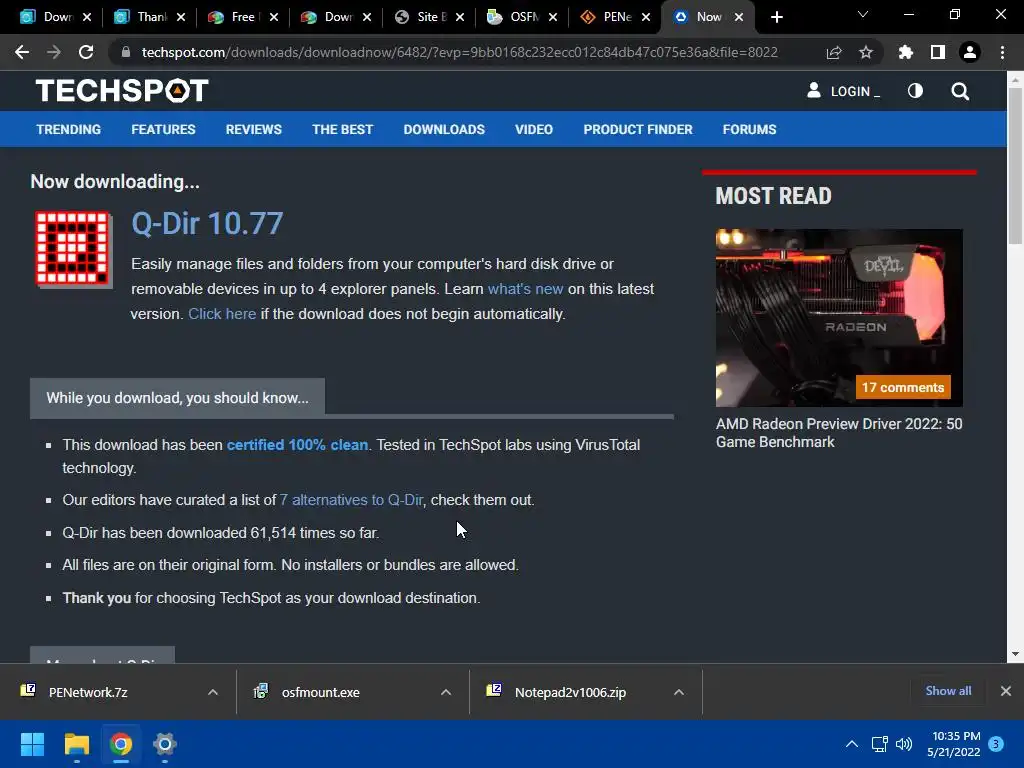Screen dimensions: 1024x768
Task: Expand options for Notepad2v1006.zip download
Action: [679, 692]
